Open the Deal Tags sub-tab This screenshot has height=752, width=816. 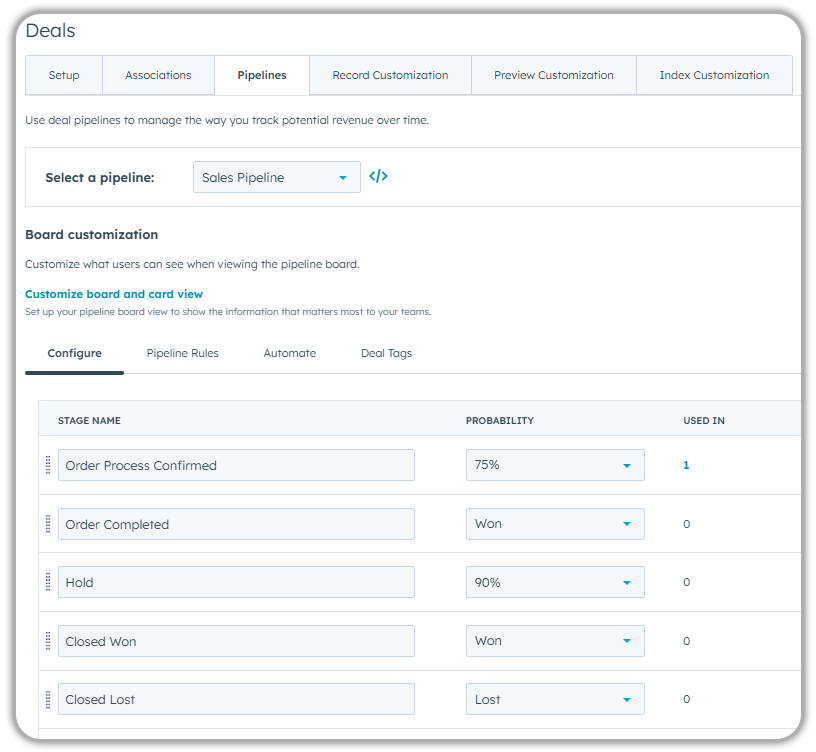(x=386, y=353)
